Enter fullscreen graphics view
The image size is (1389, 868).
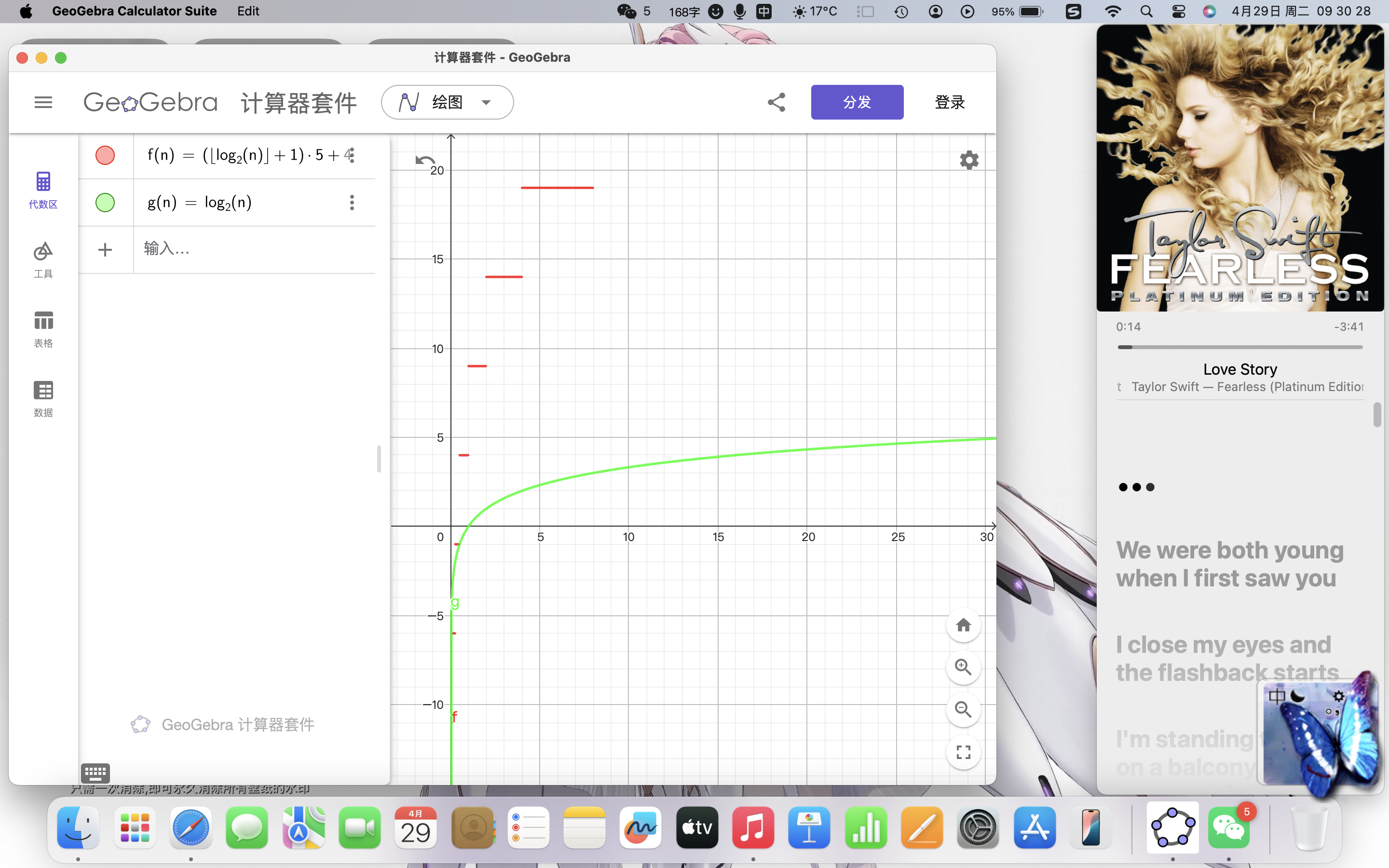pyautogui.click(x=963, y=752)
